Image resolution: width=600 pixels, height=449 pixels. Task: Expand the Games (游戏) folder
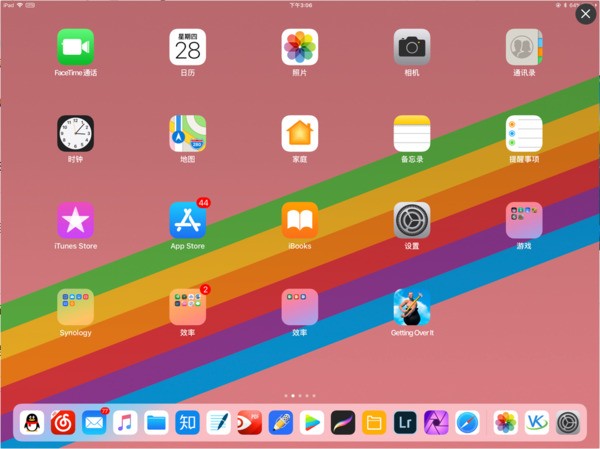pos(524,220)
